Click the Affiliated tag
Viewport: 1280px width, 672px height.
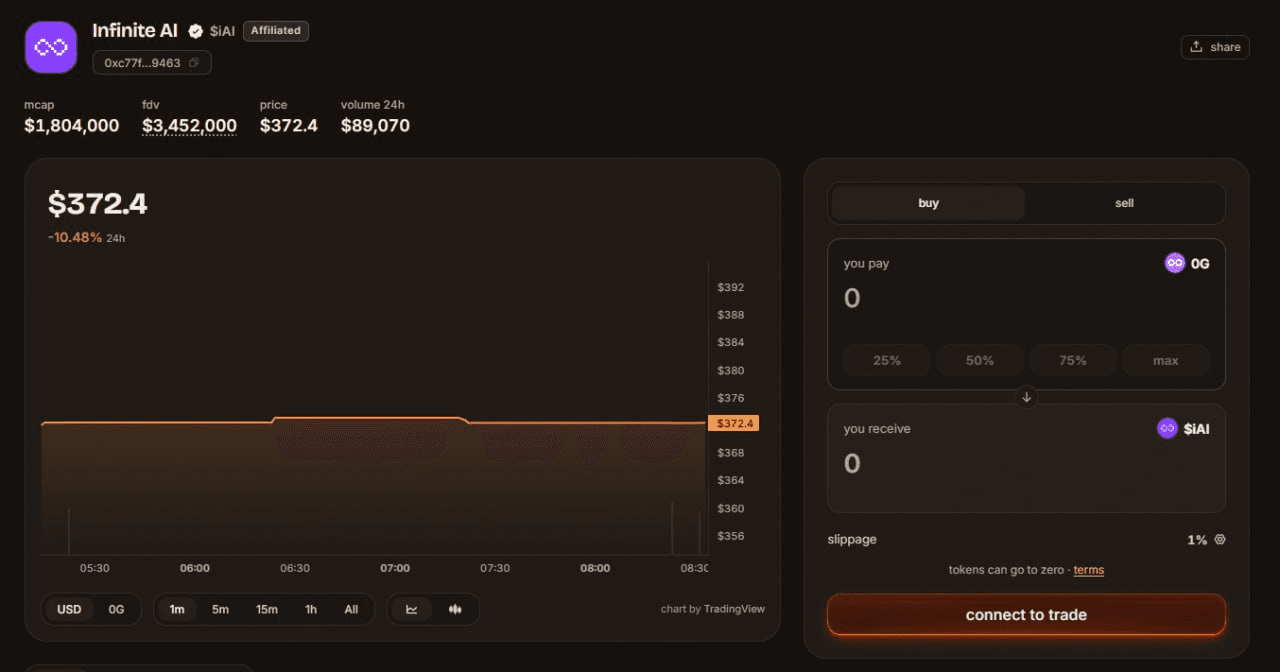point(276,31)
